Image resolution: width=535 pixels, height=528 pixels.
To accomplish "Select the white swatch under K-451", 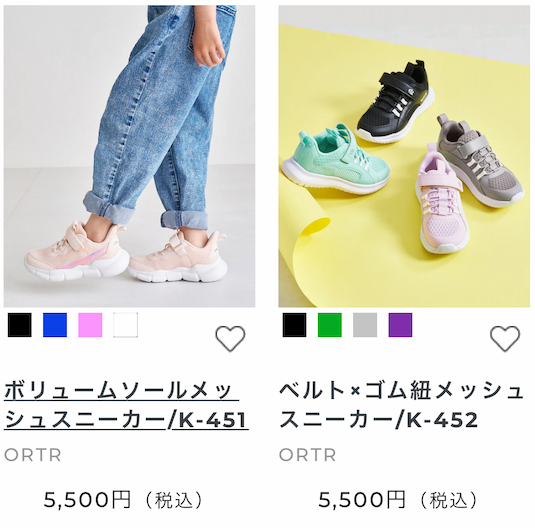I will tap(126, 325).
